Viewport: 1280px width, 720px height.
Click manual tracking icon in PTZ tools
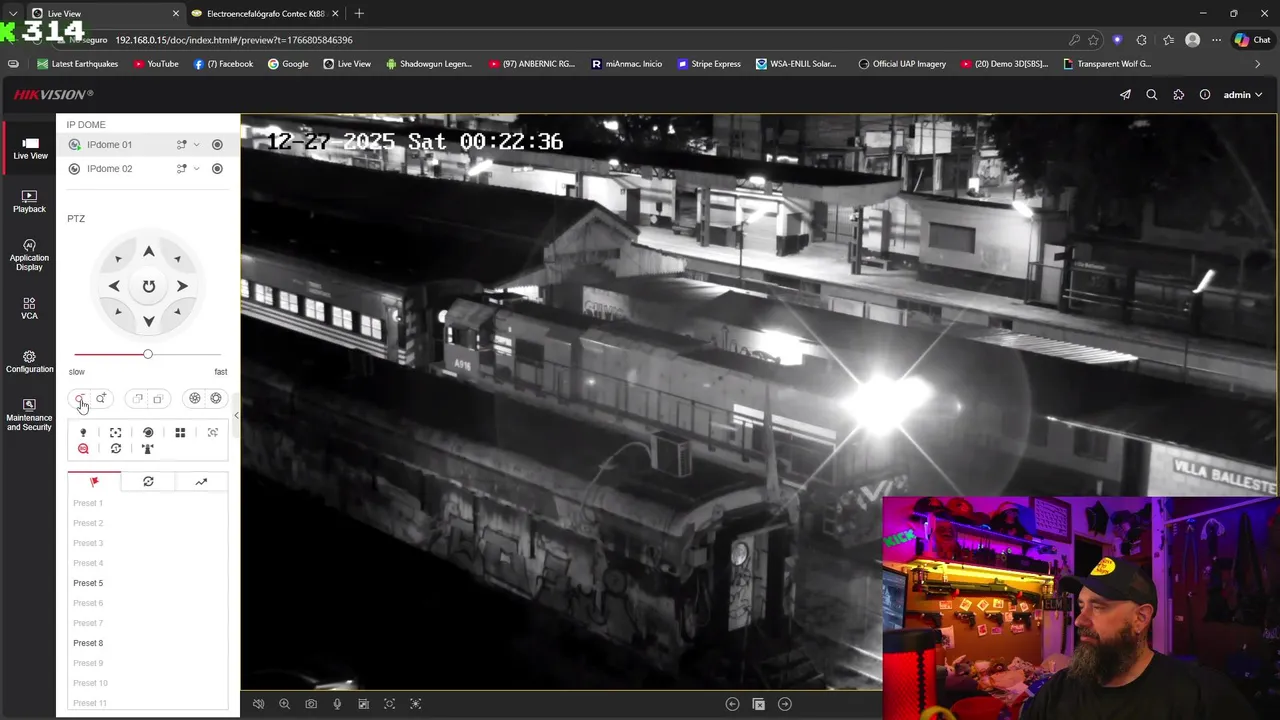[x=213, y=433]
